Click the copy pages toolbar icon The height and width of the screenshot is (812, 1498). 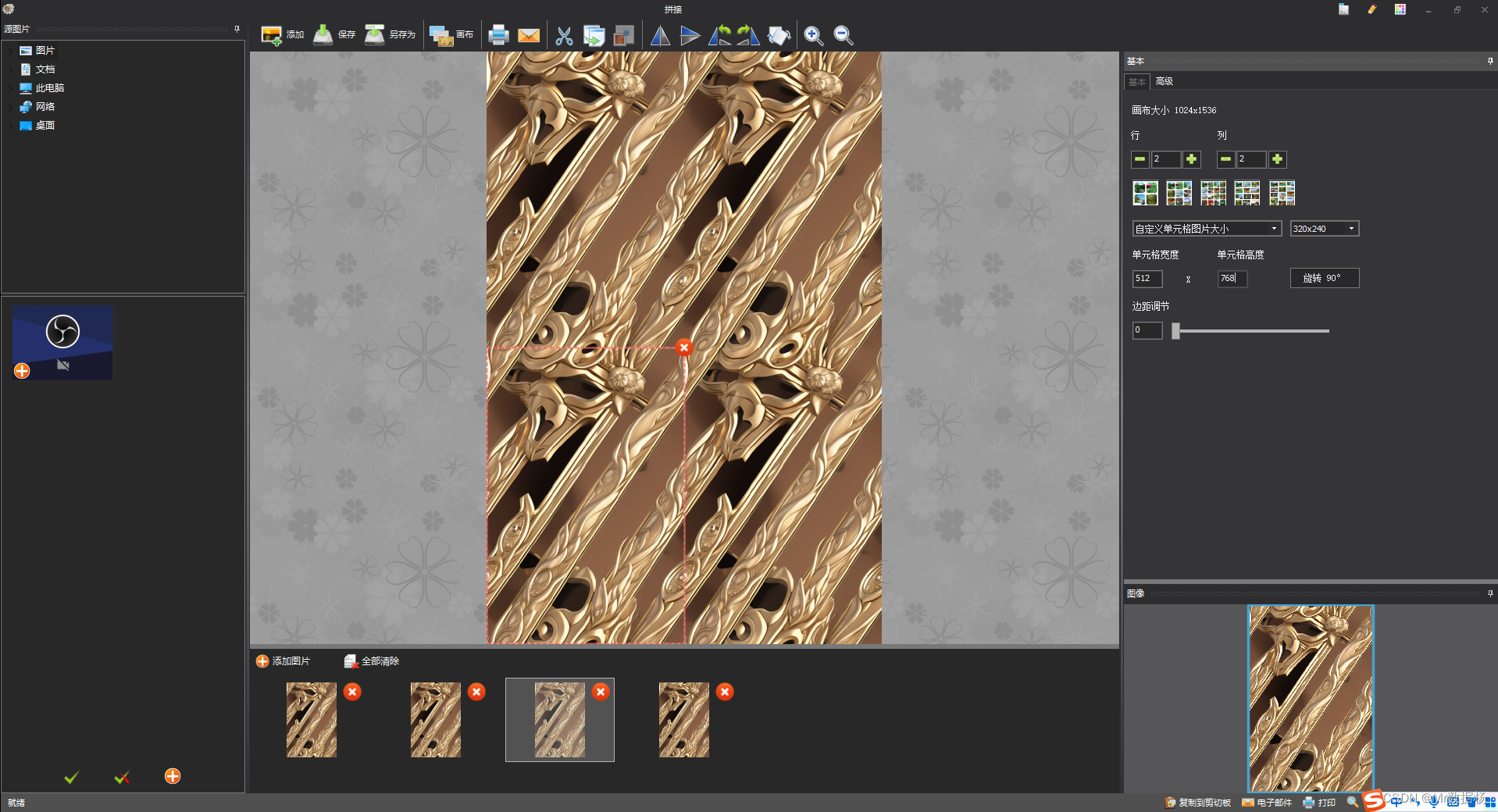594,35
